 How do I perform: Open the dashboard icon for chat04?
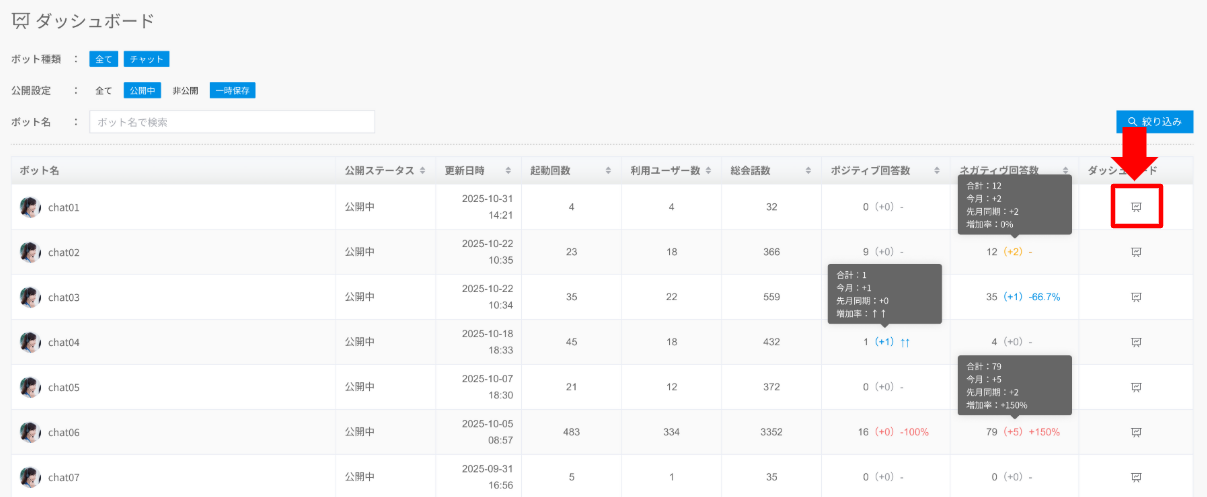(x=1136, y=342)
